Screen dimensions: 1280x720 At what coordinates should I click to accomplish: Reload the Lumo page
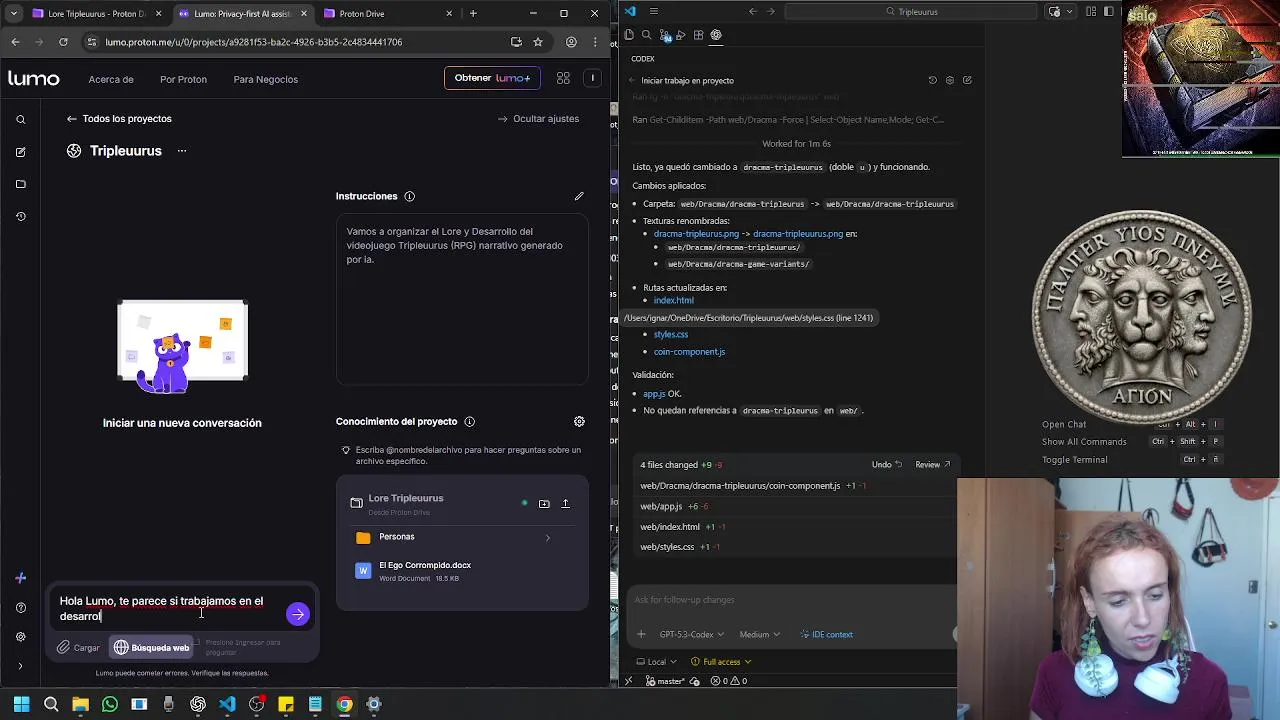tap(63, 42)
